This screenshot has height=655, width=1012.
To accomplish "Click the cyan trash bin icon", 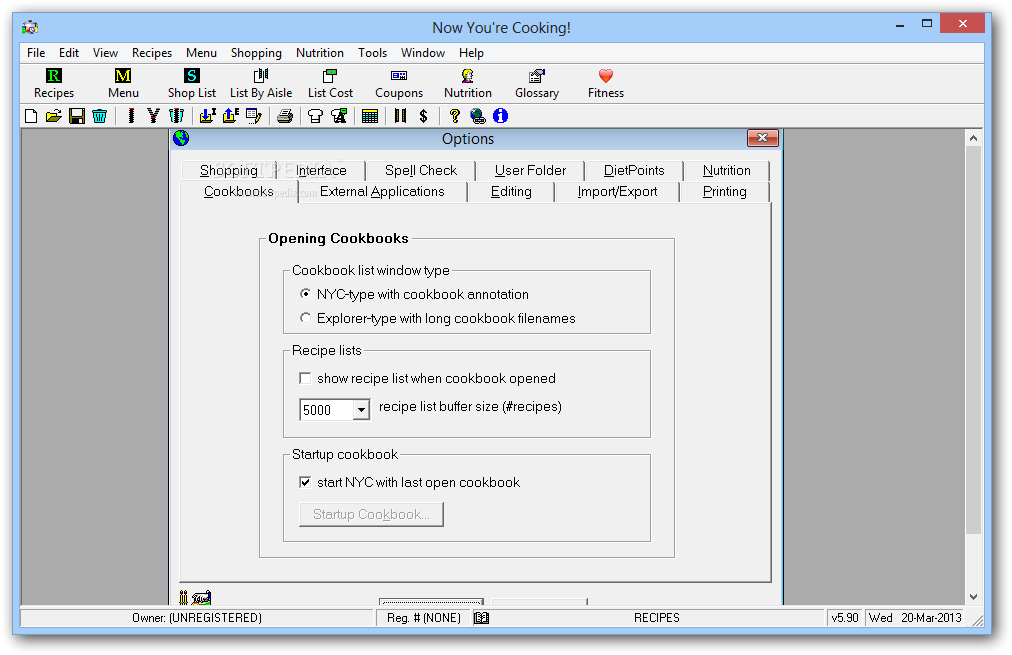I will point(99,116).
